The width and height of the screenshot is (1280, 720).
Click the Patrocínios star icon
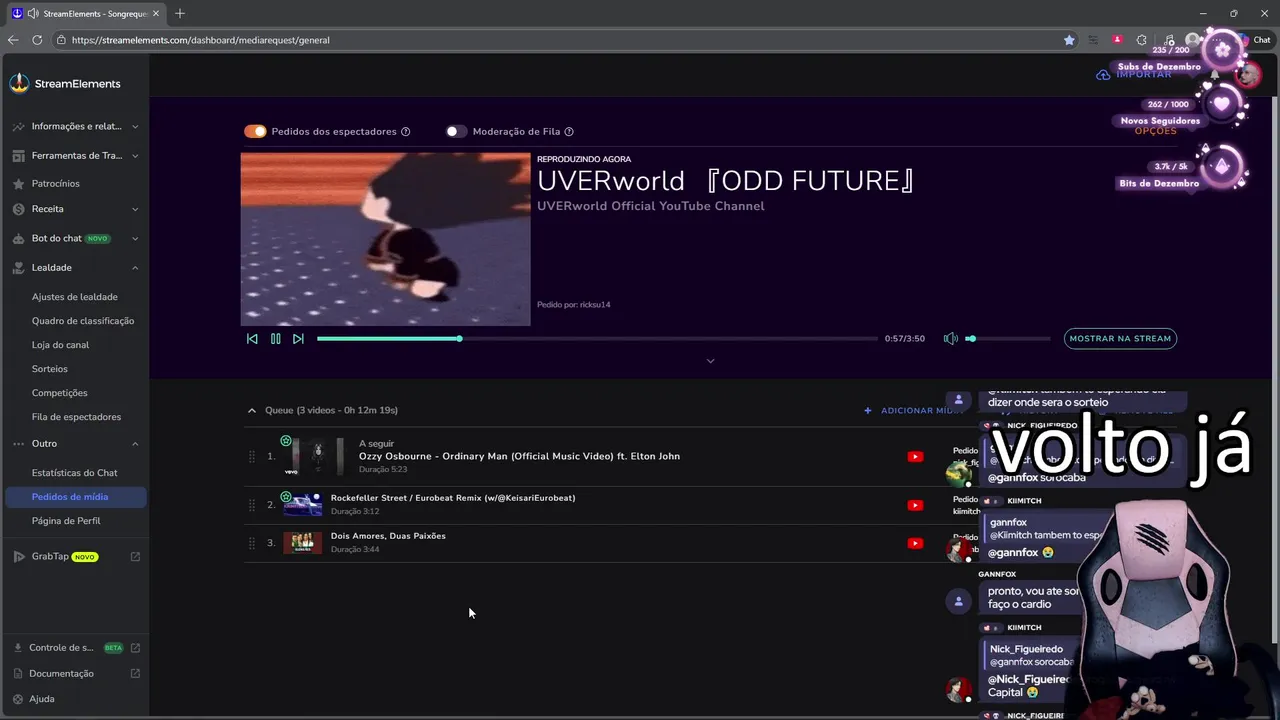(19, 184)
